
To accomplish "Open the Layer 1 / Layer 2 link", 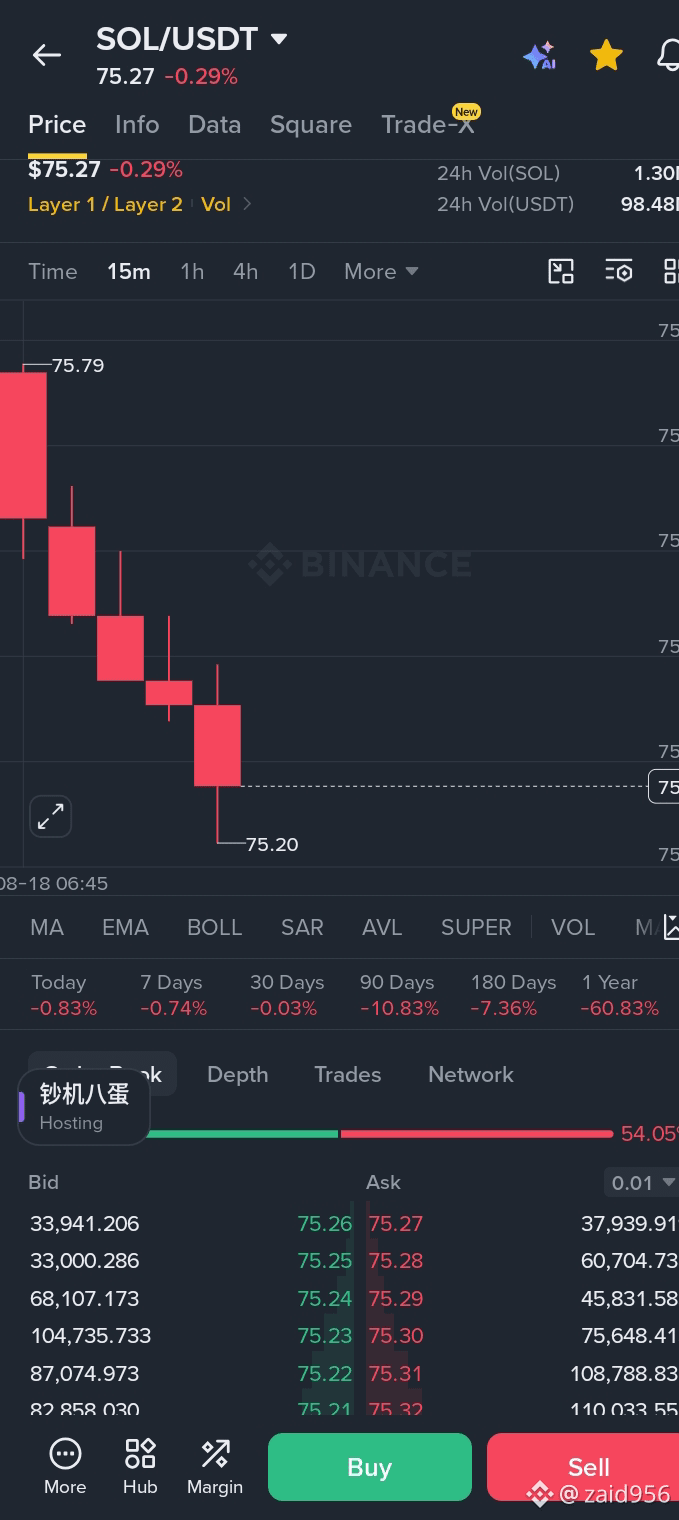I will pos(105,204).
